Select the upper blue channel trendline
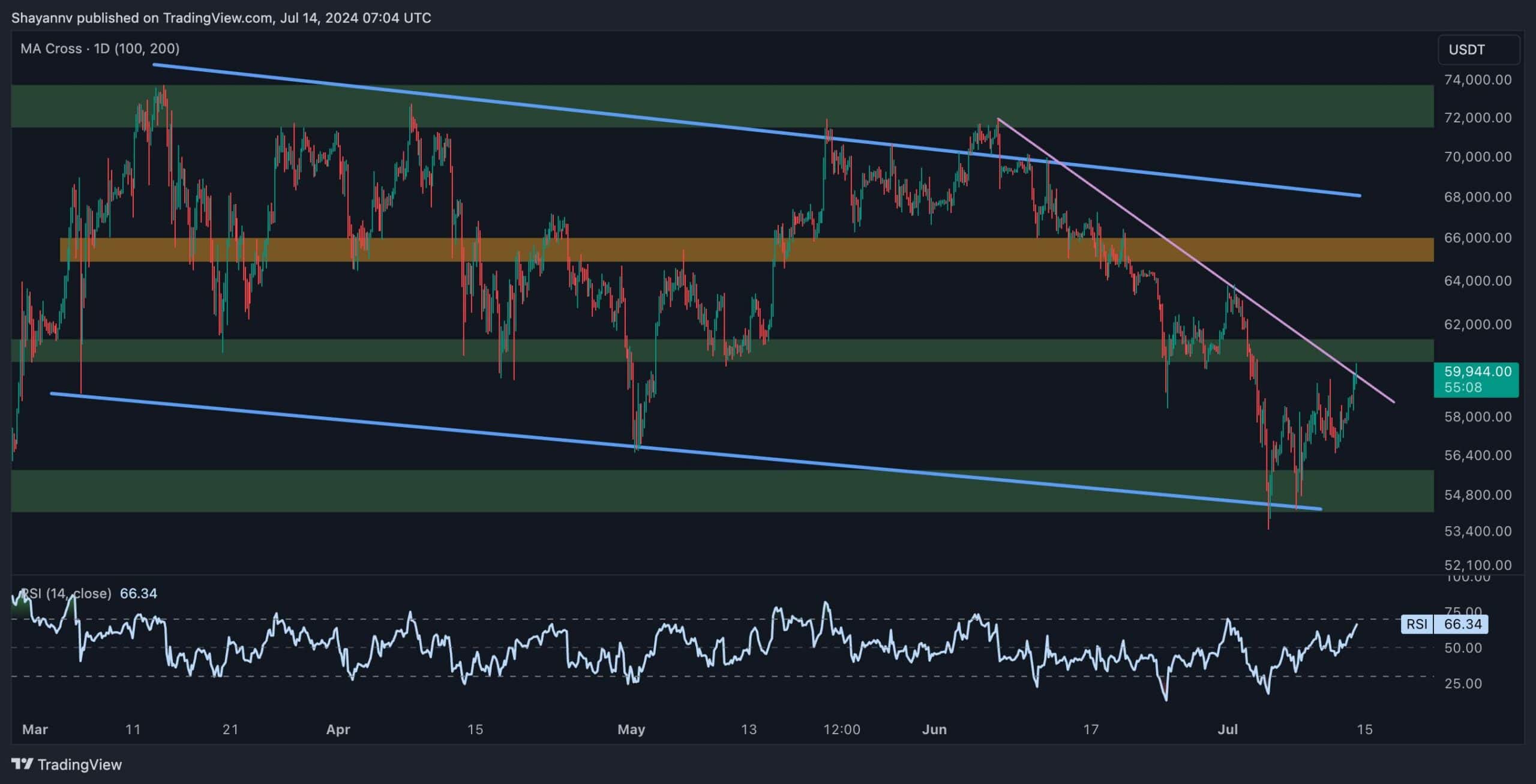The image size is (1536, 784). click(756, 130)
